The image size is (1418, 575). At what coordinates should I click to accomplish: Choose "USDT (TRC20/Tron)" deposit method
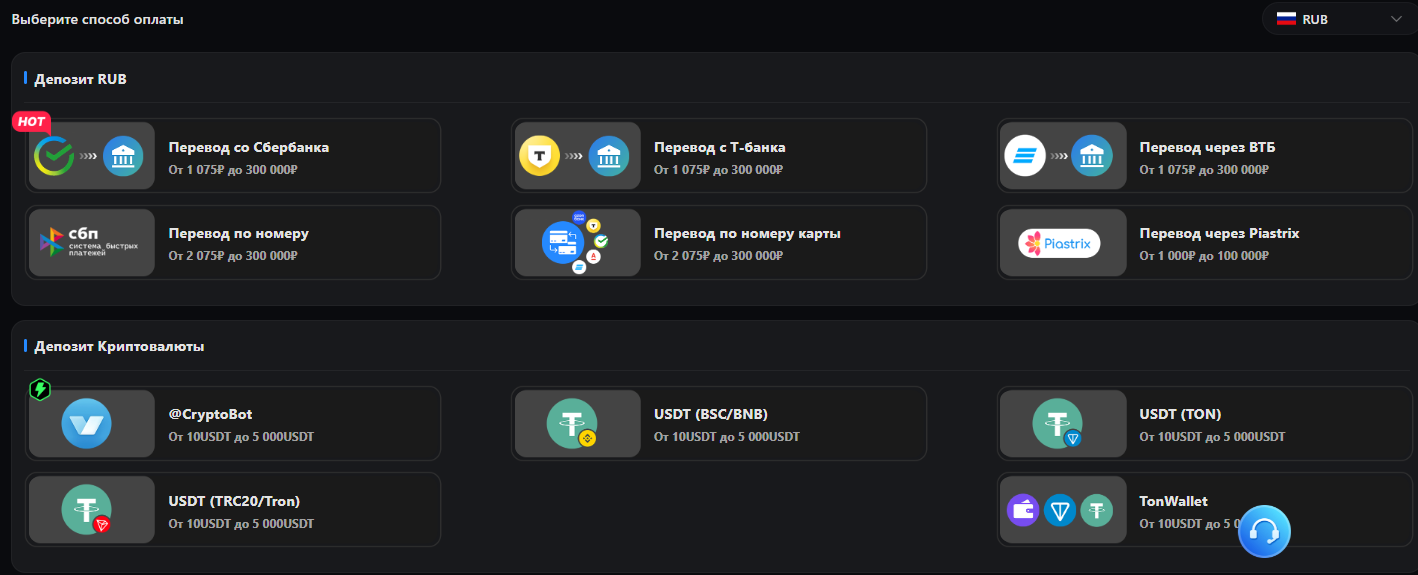(x=234, y=501)
